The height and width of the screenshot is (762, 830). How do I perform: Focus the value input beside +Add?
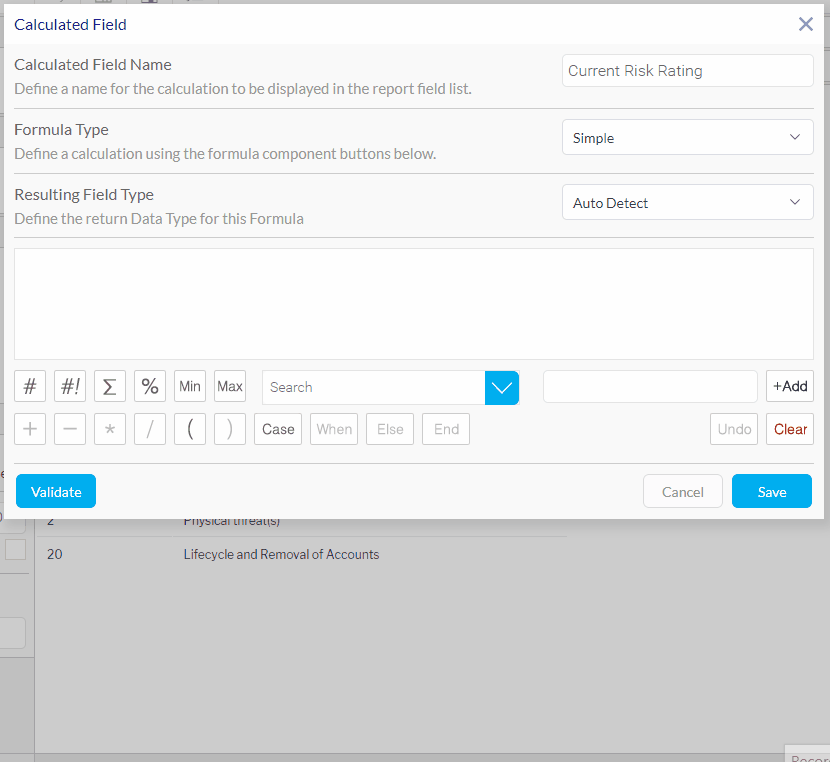[650, 387]
